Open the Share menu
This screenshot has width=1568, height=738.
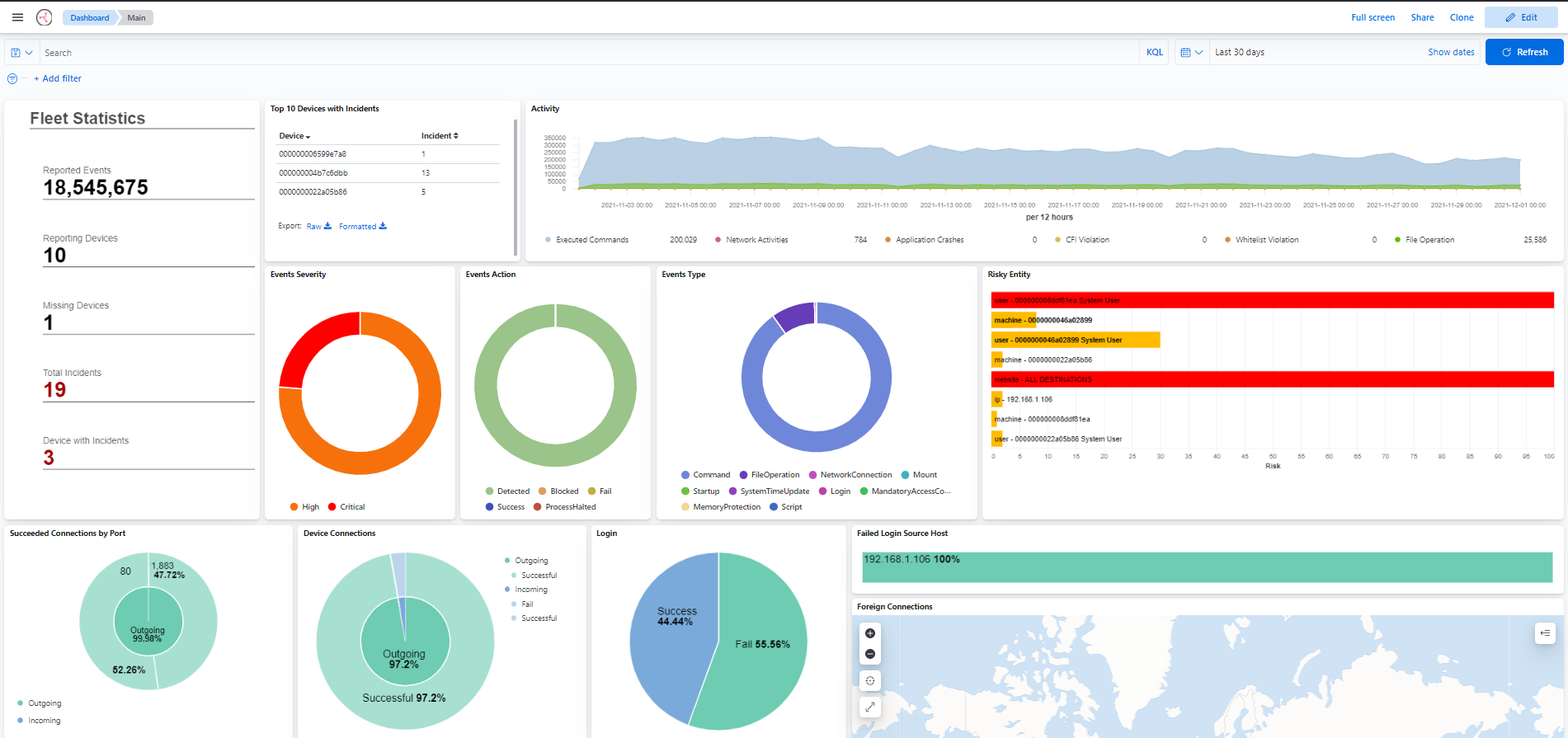pyautogui.click(x=1422, y=17)
